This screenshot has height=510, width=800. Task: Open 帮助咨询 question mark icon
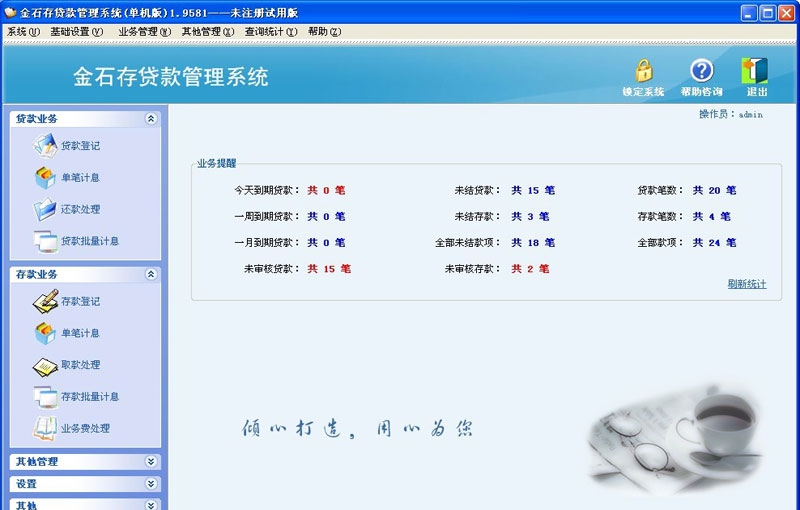coord(702,70)
